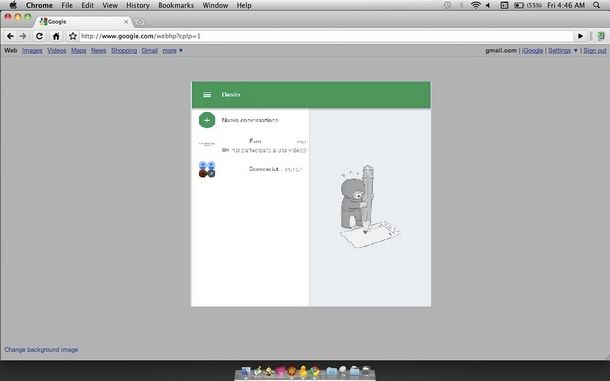Click the Maps link in Google bar
610x381 pixels.
click(79, 51)
